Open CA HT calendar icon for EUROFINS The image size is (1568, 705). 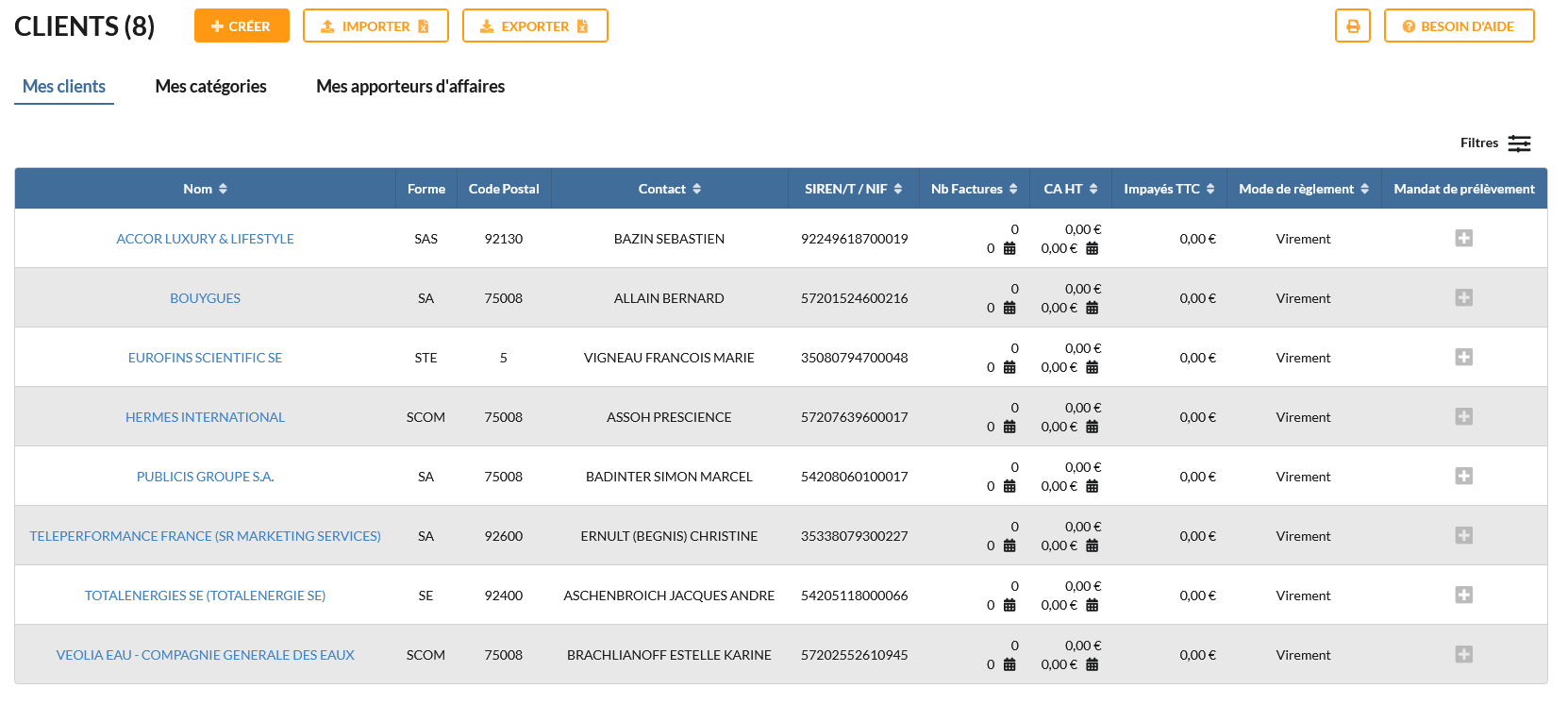point(1093,367)
